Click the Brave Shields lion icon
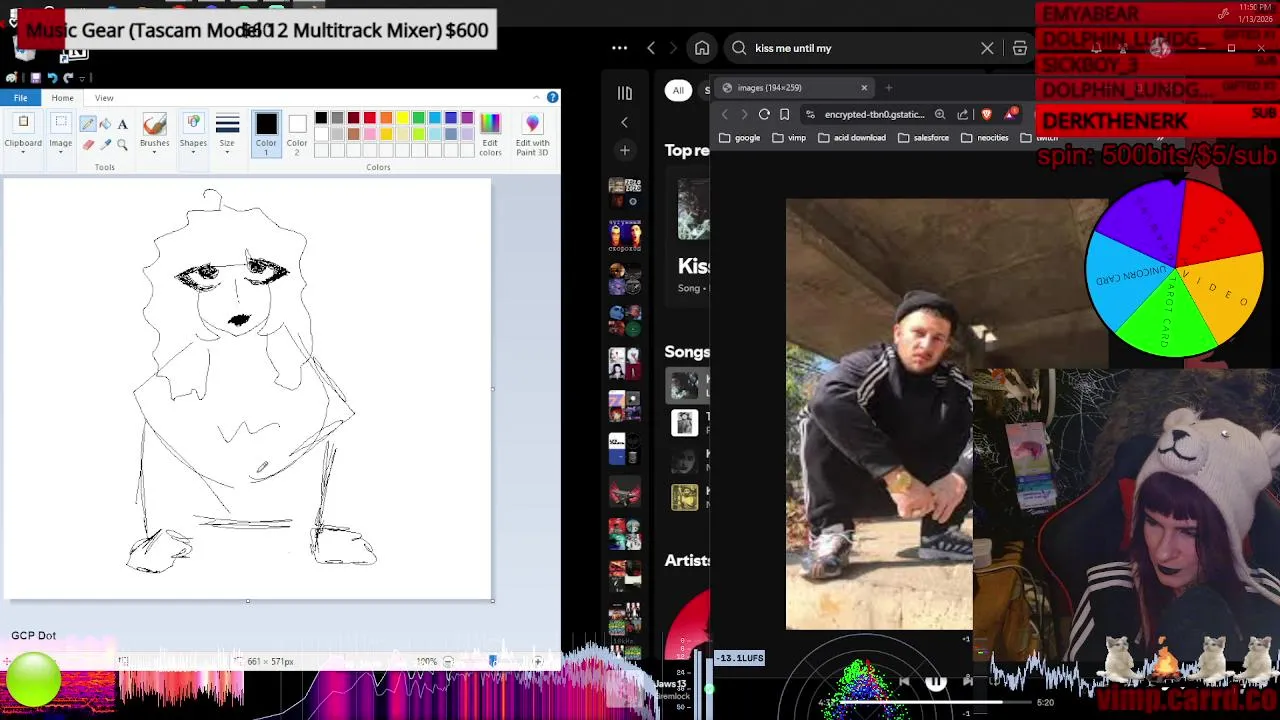This screenshot has width=1280, height=720. 987,114
